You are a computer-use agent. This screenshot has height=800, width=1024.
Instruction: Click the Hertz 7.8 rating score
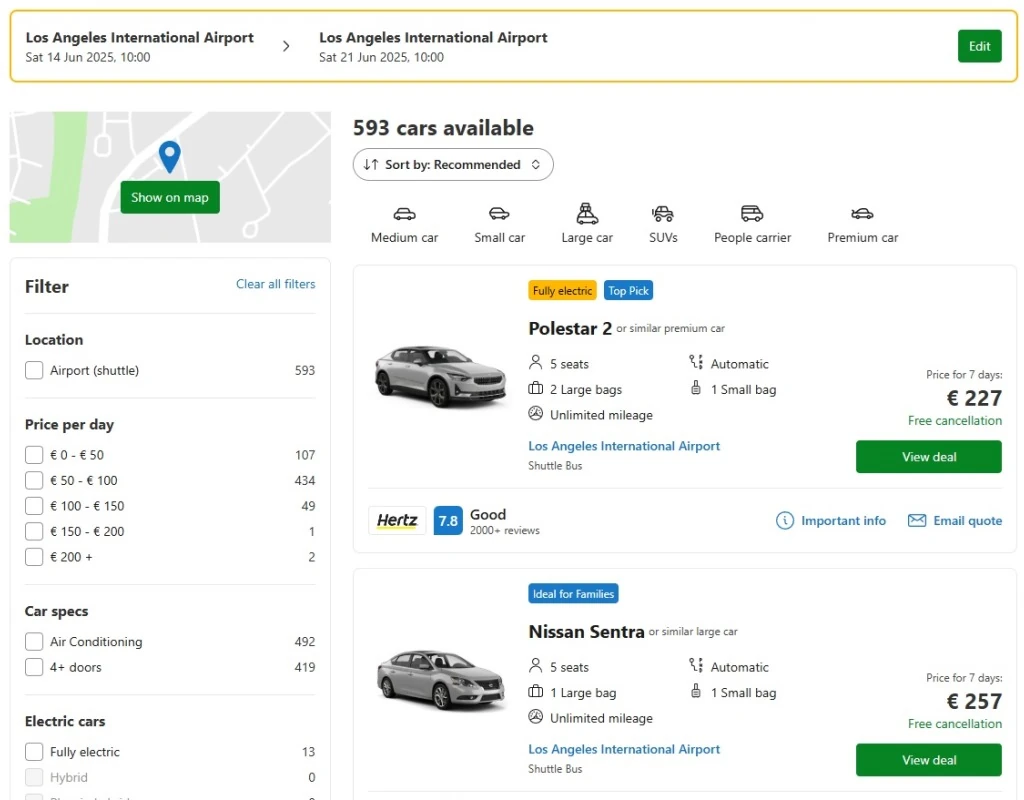click(448, 520)
